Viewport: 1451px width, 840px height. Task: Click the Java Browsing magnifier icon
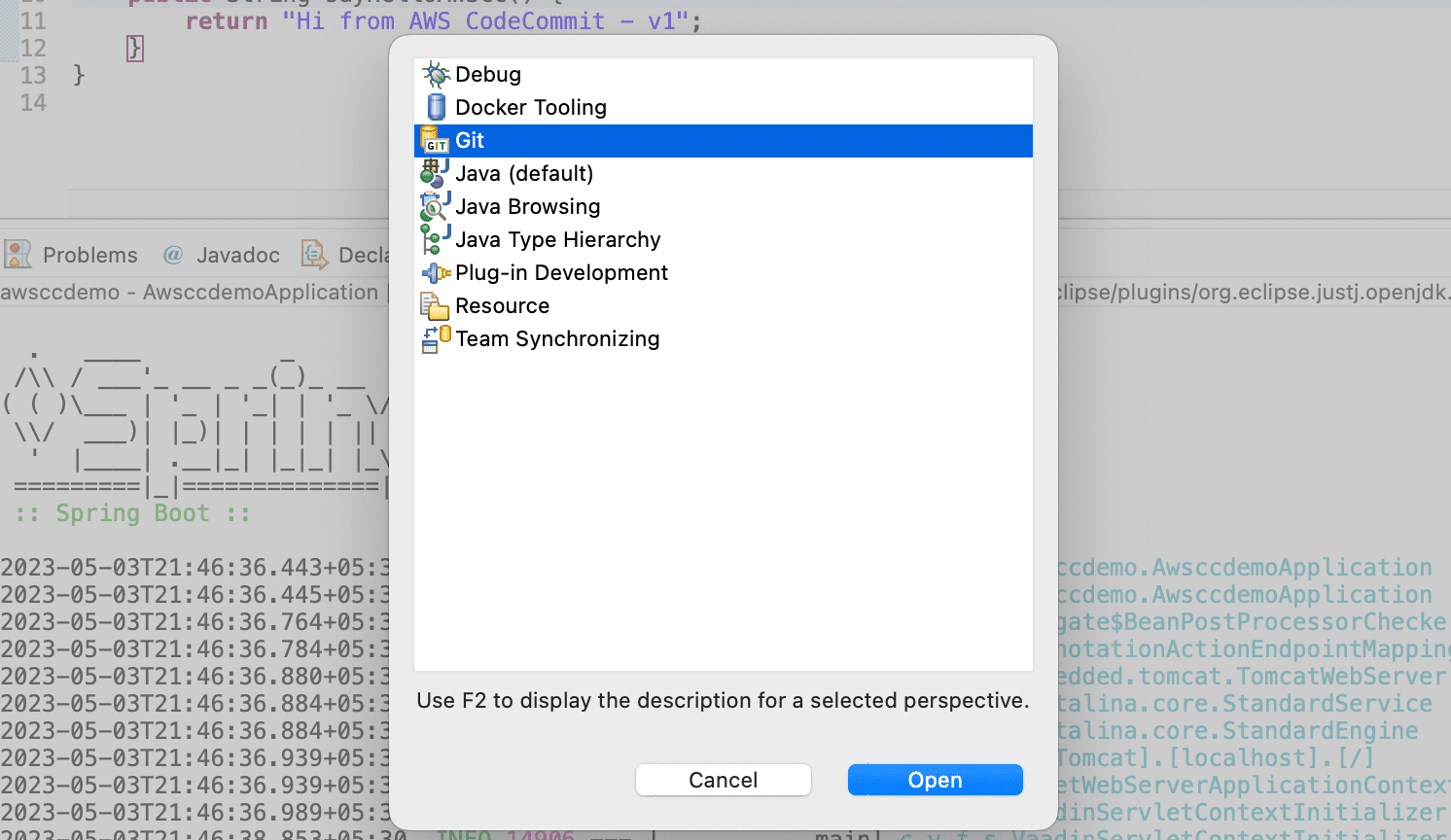(435, 207)
